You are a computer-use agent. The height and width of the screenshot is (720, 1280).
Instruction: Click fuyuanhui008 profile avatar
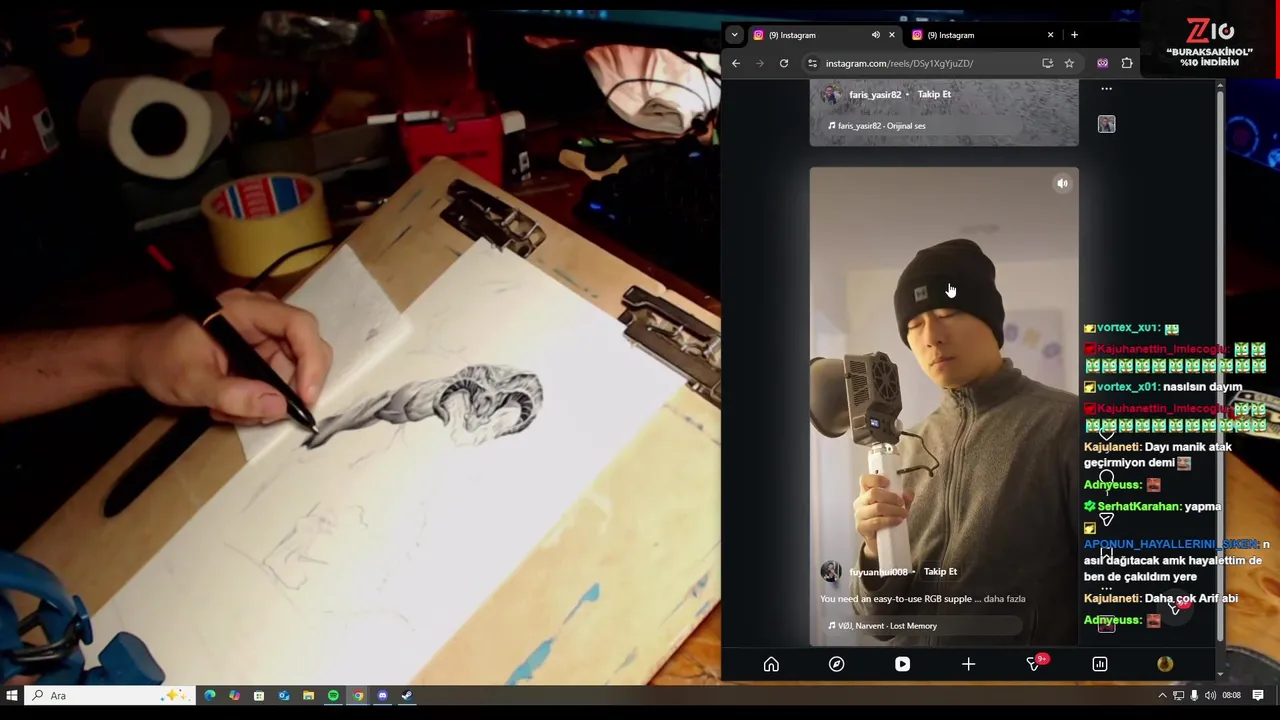click(831, 572)
